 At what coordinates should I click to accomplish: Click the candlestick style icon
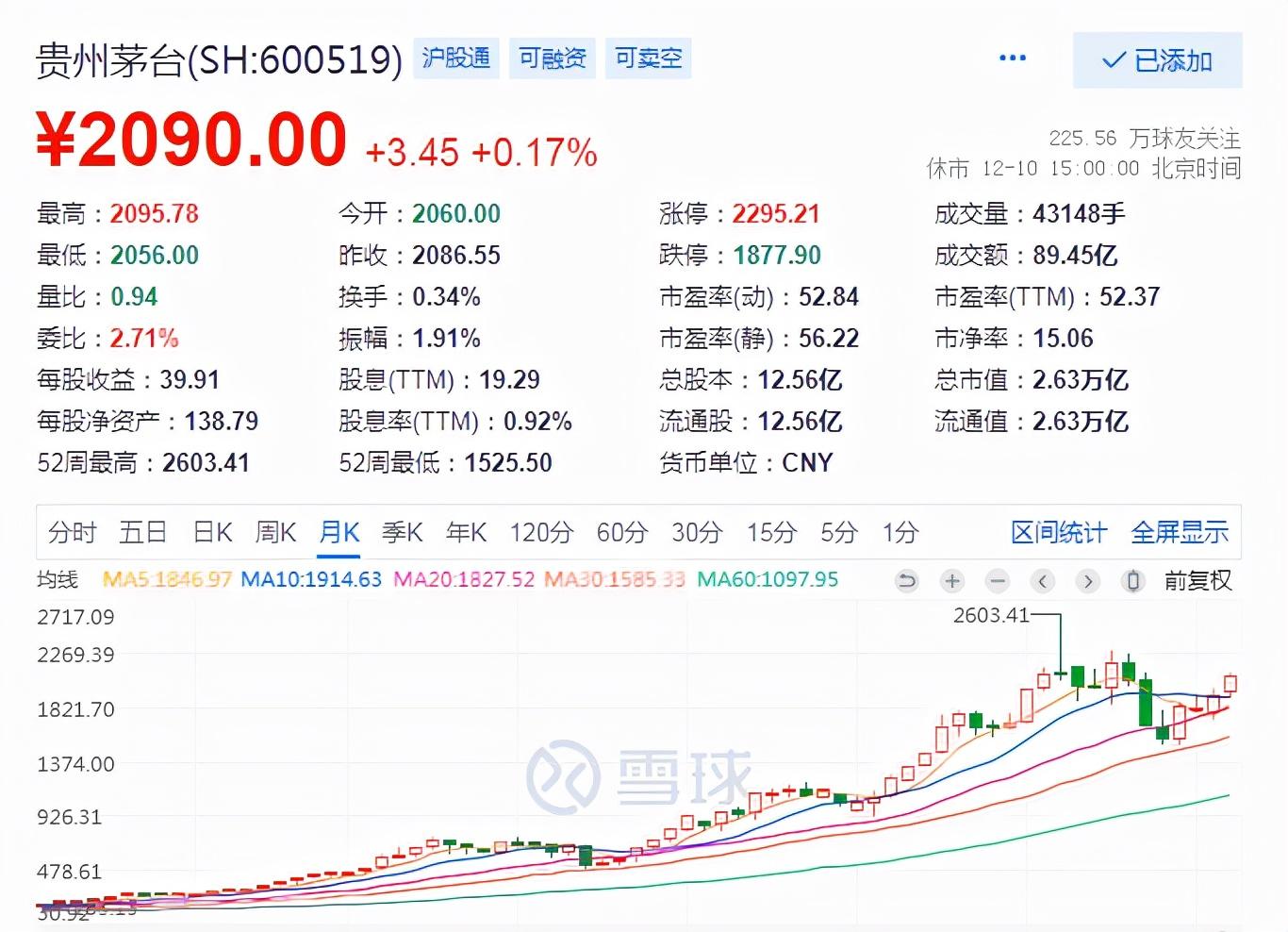click(1133, 581)
